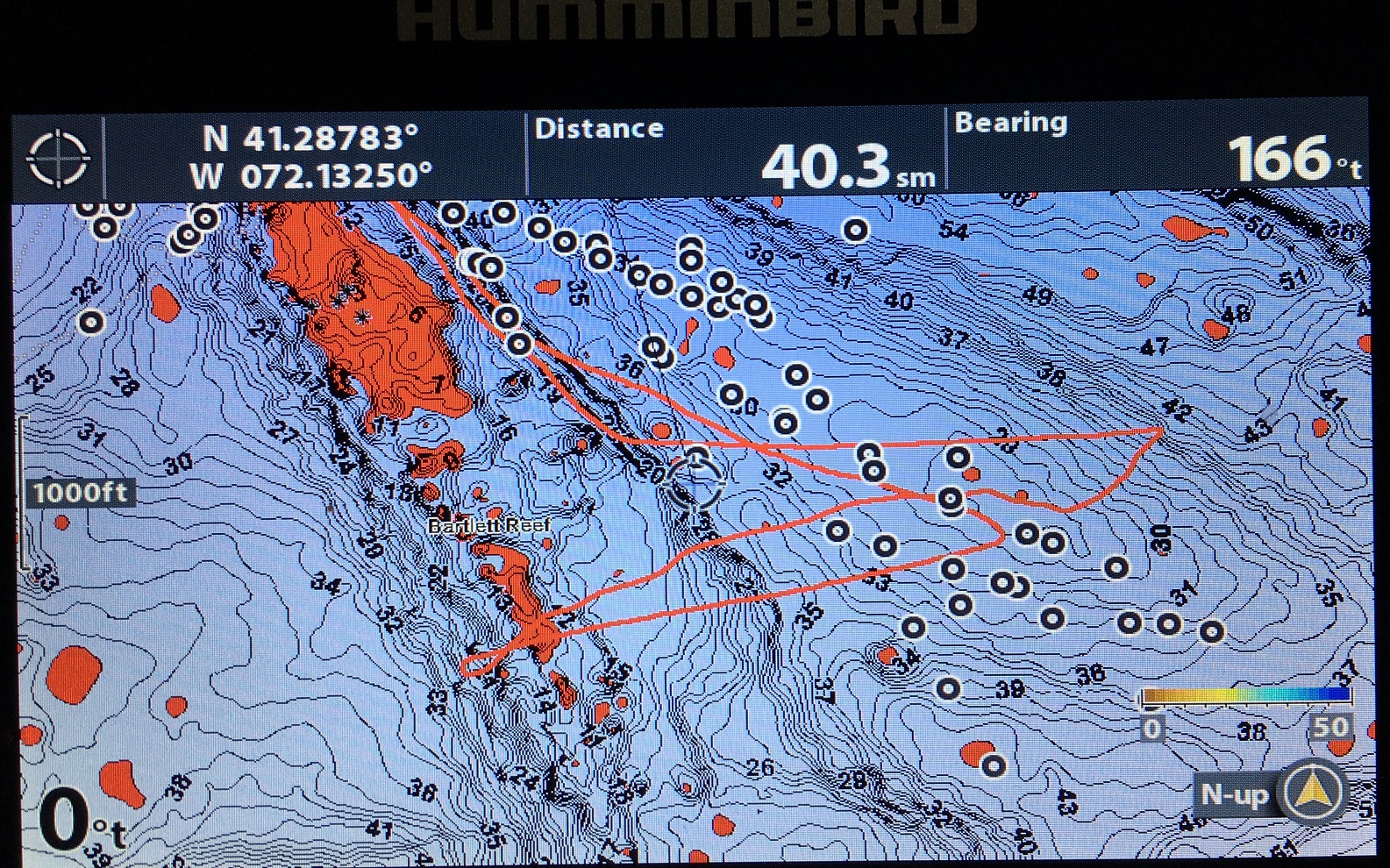Choose the waypoint just left of depth 39
Image resolution: width=1390 pixels, height=868 pixels.
point(948,689)
